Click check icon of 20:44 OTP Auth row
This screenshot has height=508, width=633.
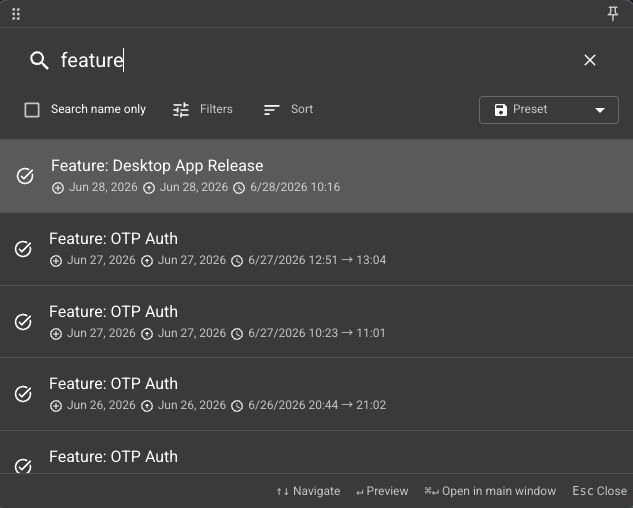click(x=23, y=394)
